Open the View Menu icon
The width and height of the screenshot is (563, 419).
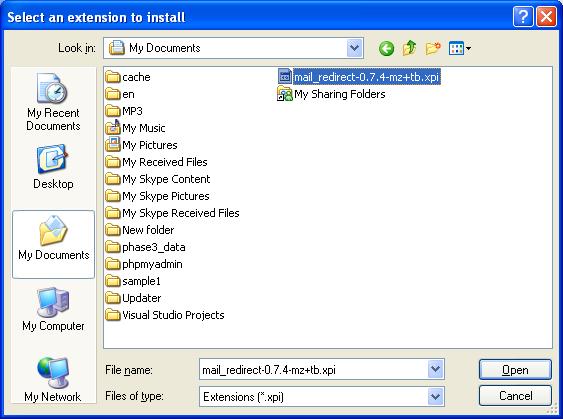click(x=460, y=48)
